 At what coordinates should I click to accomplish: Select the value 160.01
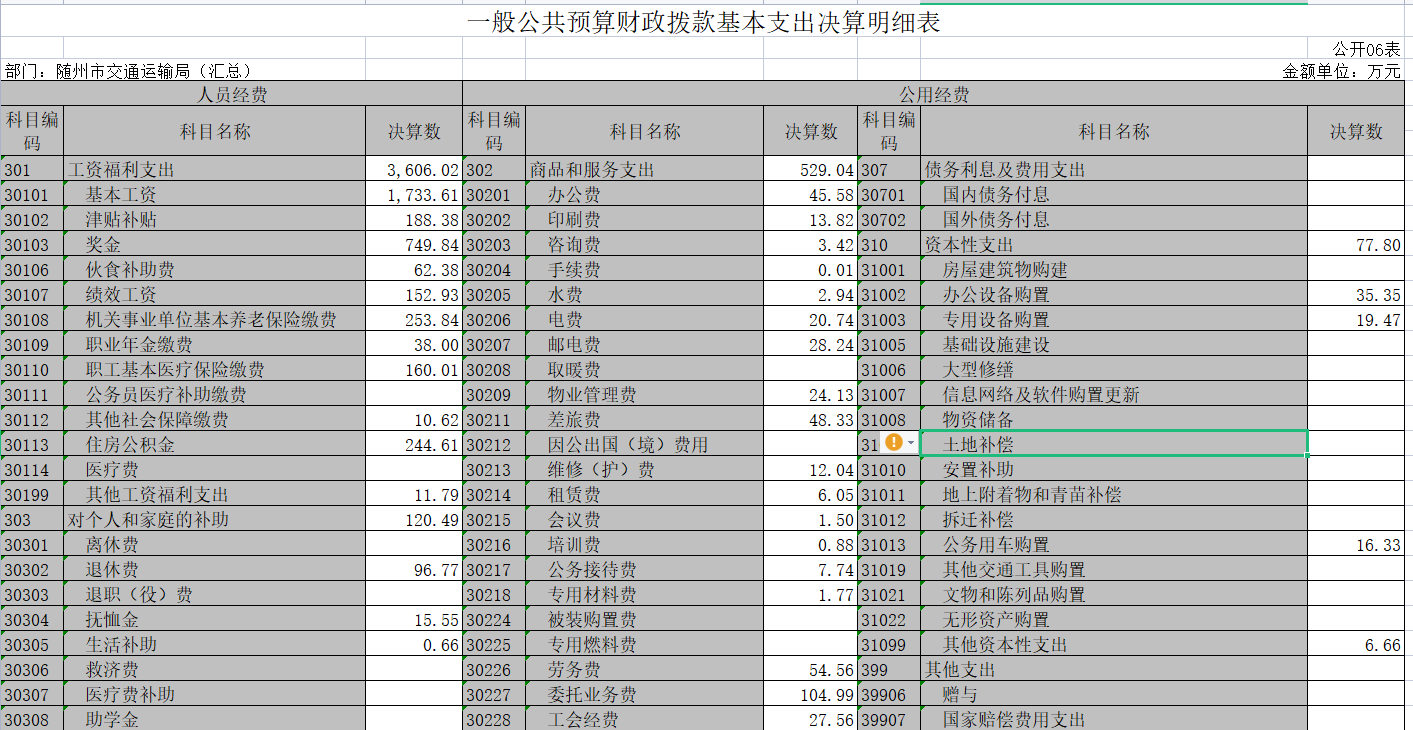click(x=414, y=370)
